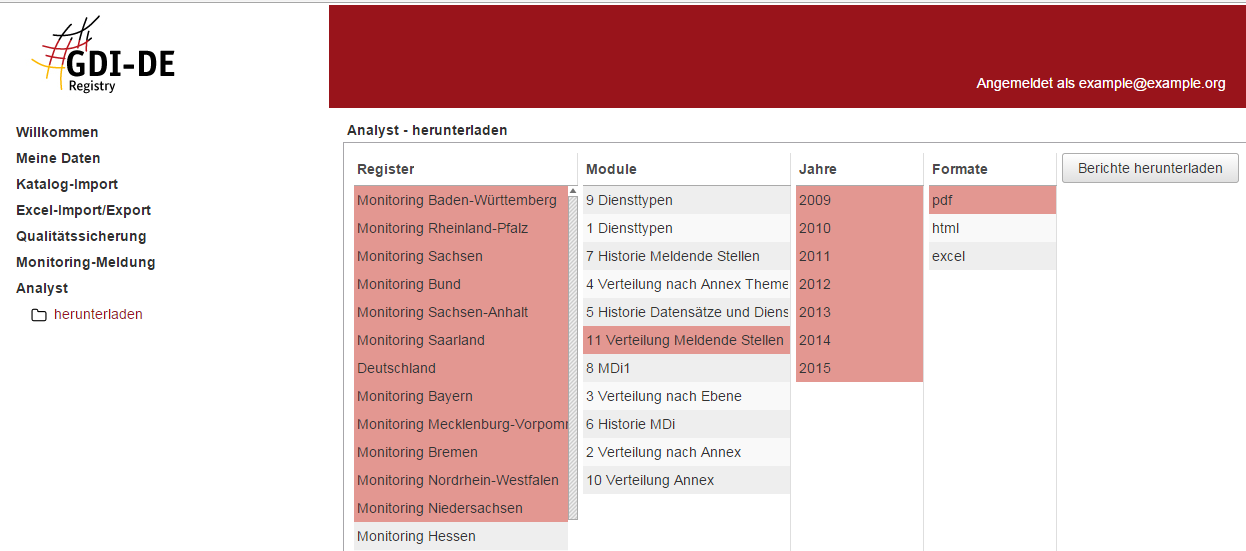Choose the html format option
1246x551 pixels.
point(945,228)
